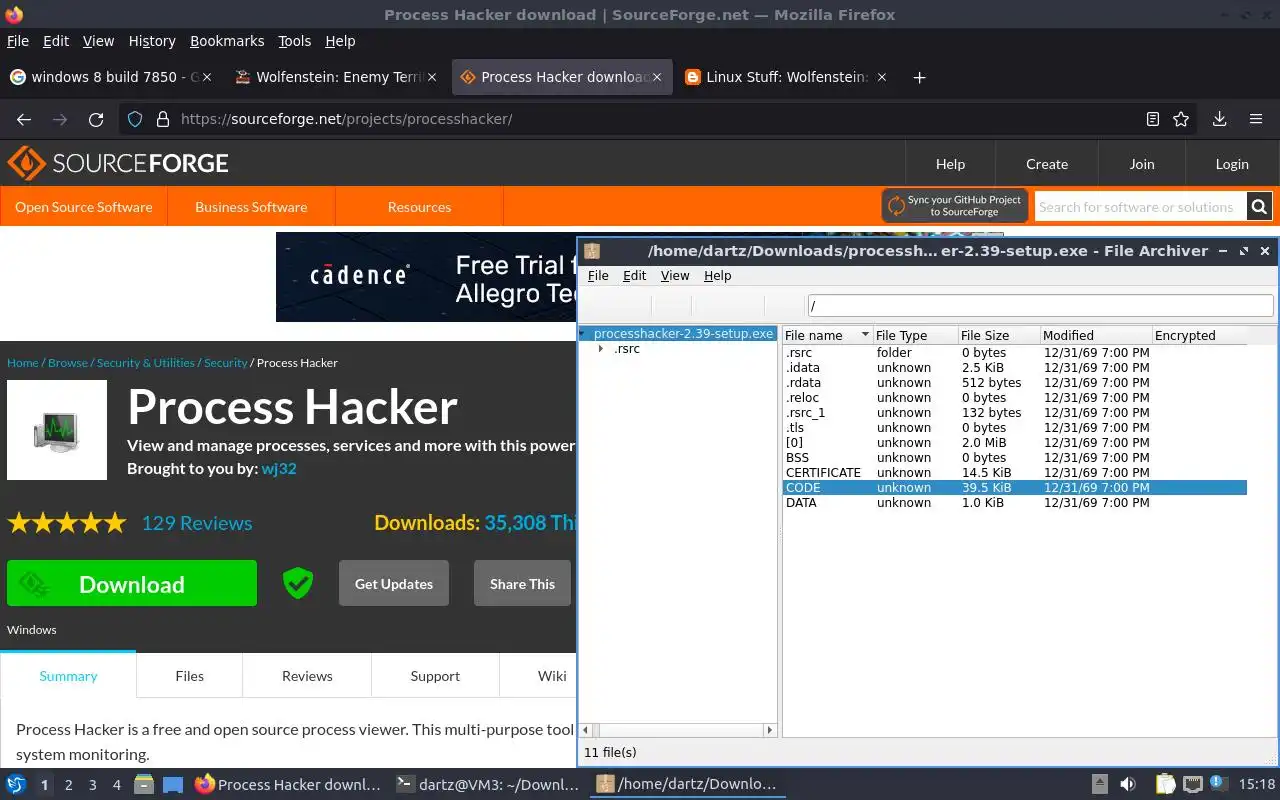The width and height of the screenshot is (1280, 800).
Task: Click the Get Updates button
Action: [x=394, y=584]
